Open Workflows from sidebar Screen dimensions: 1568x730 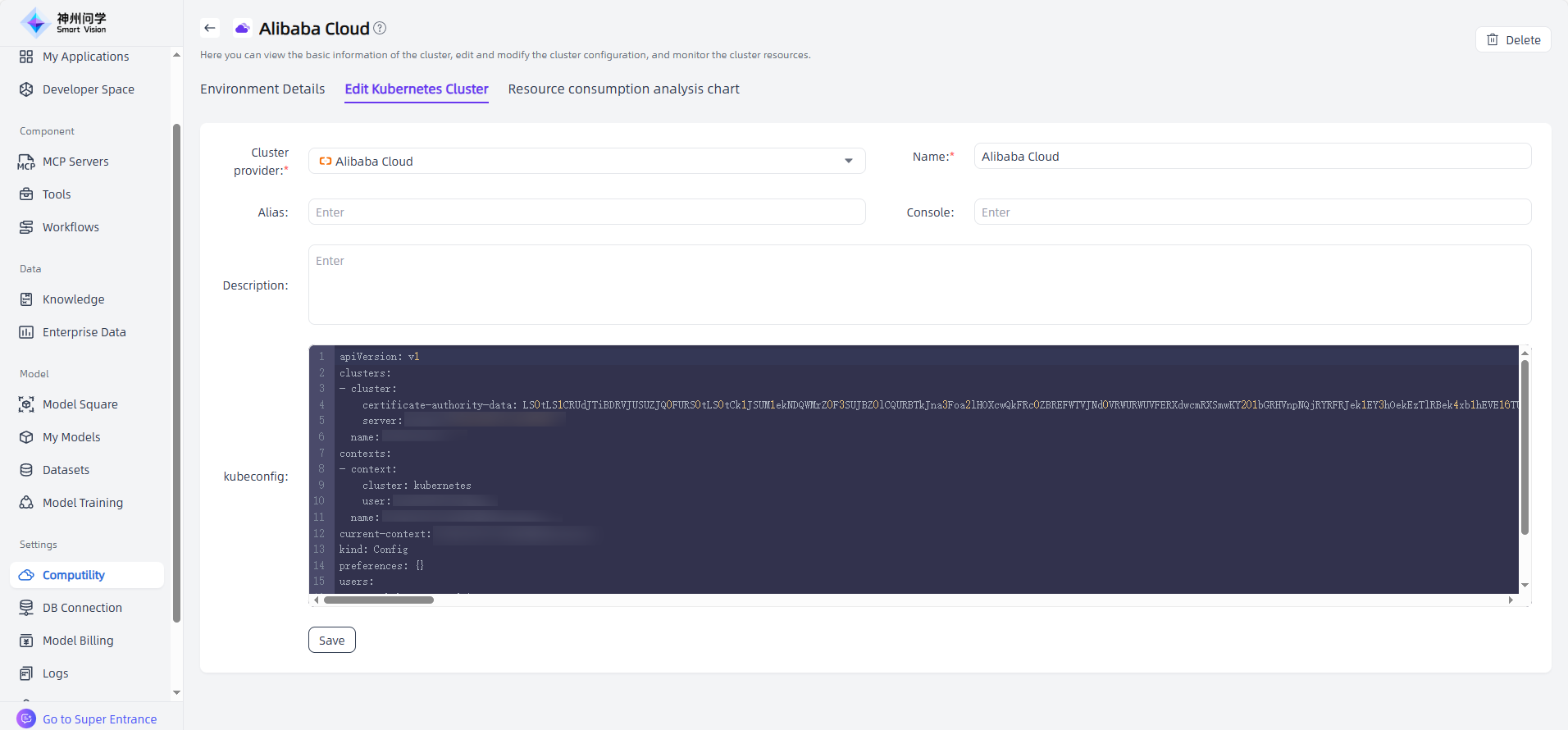coord(71,227)
